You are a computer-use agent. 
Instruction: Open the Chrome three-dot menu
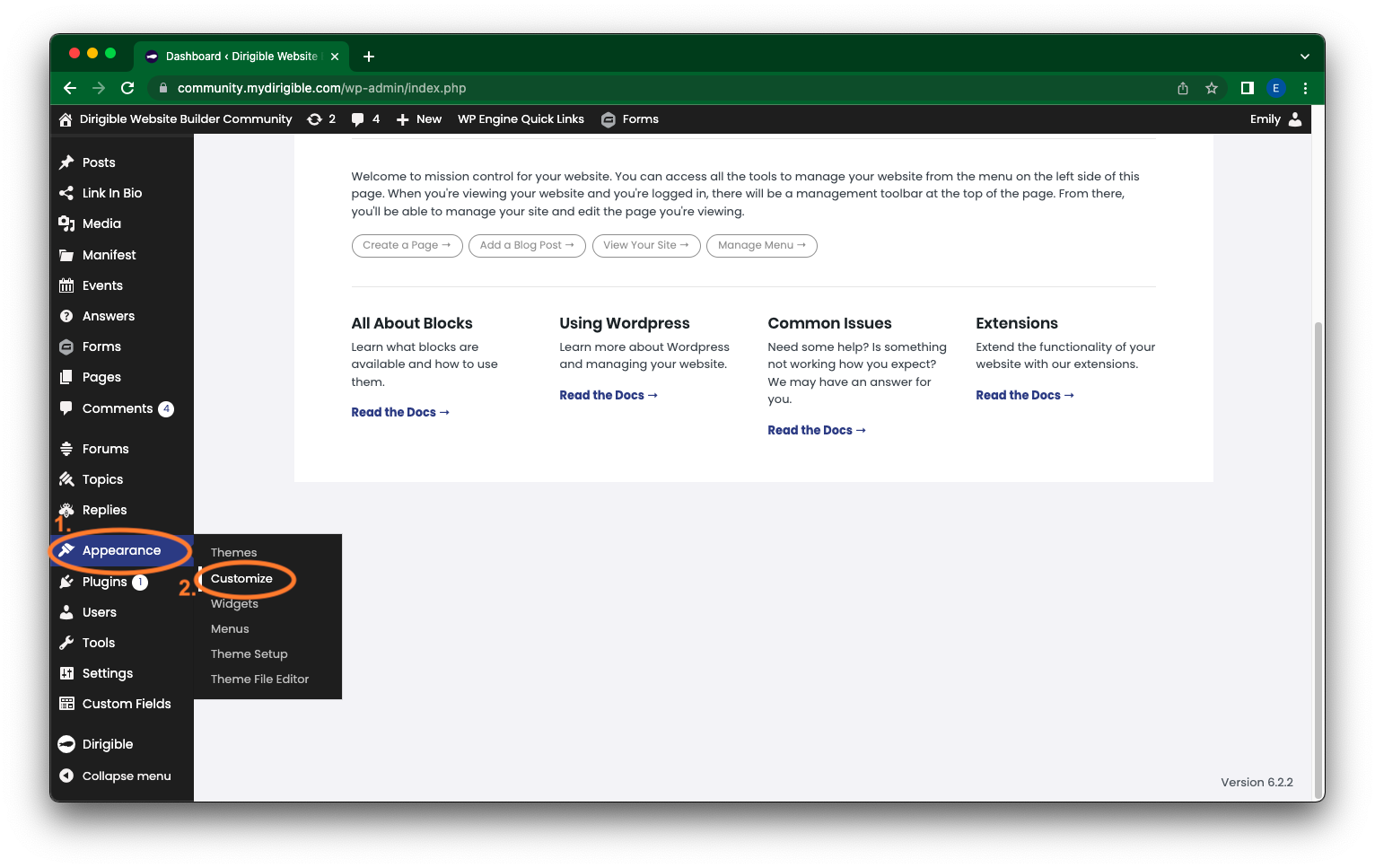[1305, 88]
